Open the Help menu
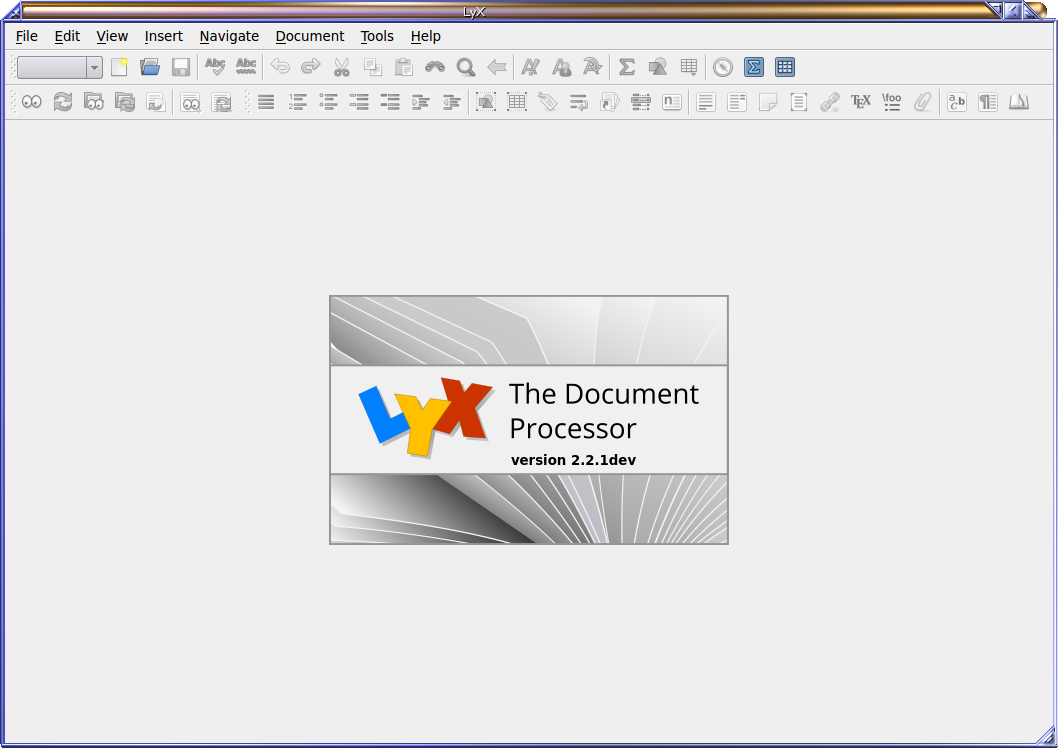Screen dimensions: 1058x748 pos(425,36)
